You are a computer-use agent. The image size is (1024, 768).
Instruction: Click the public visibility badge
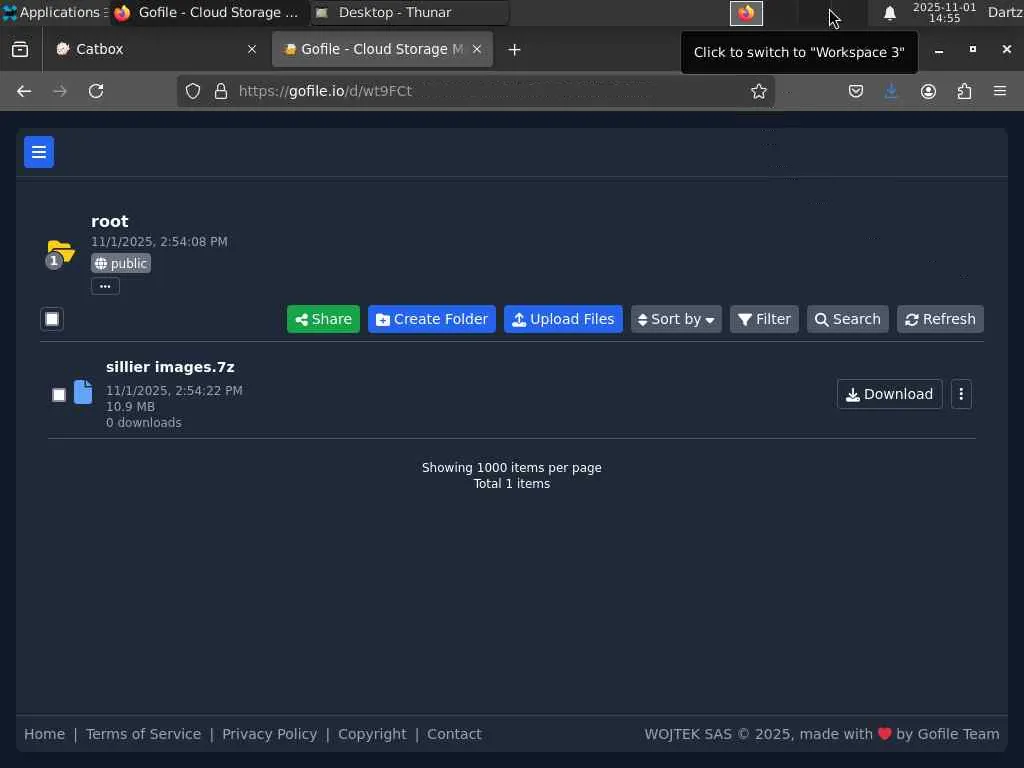[x=121, y=263]
